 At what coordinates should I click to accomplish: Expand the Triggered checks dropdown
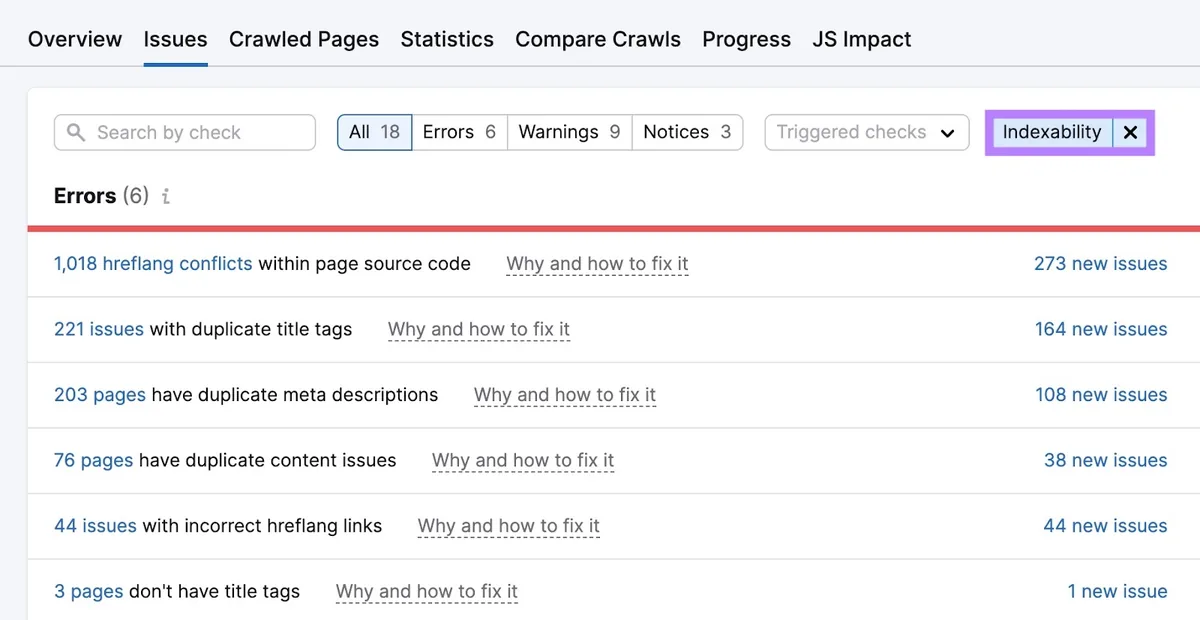pyautogui.click(x=867, y=132)
